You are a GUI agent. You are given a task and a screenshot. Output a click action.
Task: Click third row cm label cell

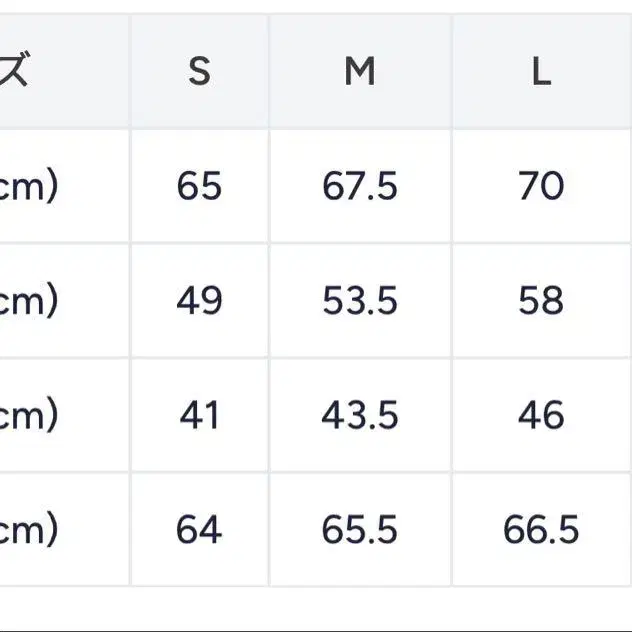click(x=64, y=415)
